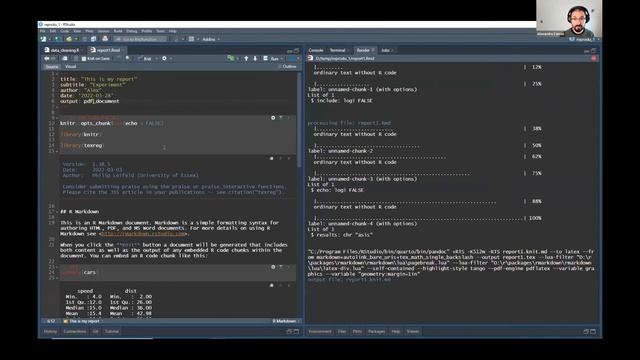Stop the render with the red button
The height and width of the screenshot is (360, 640).
(x=594, y=59)
